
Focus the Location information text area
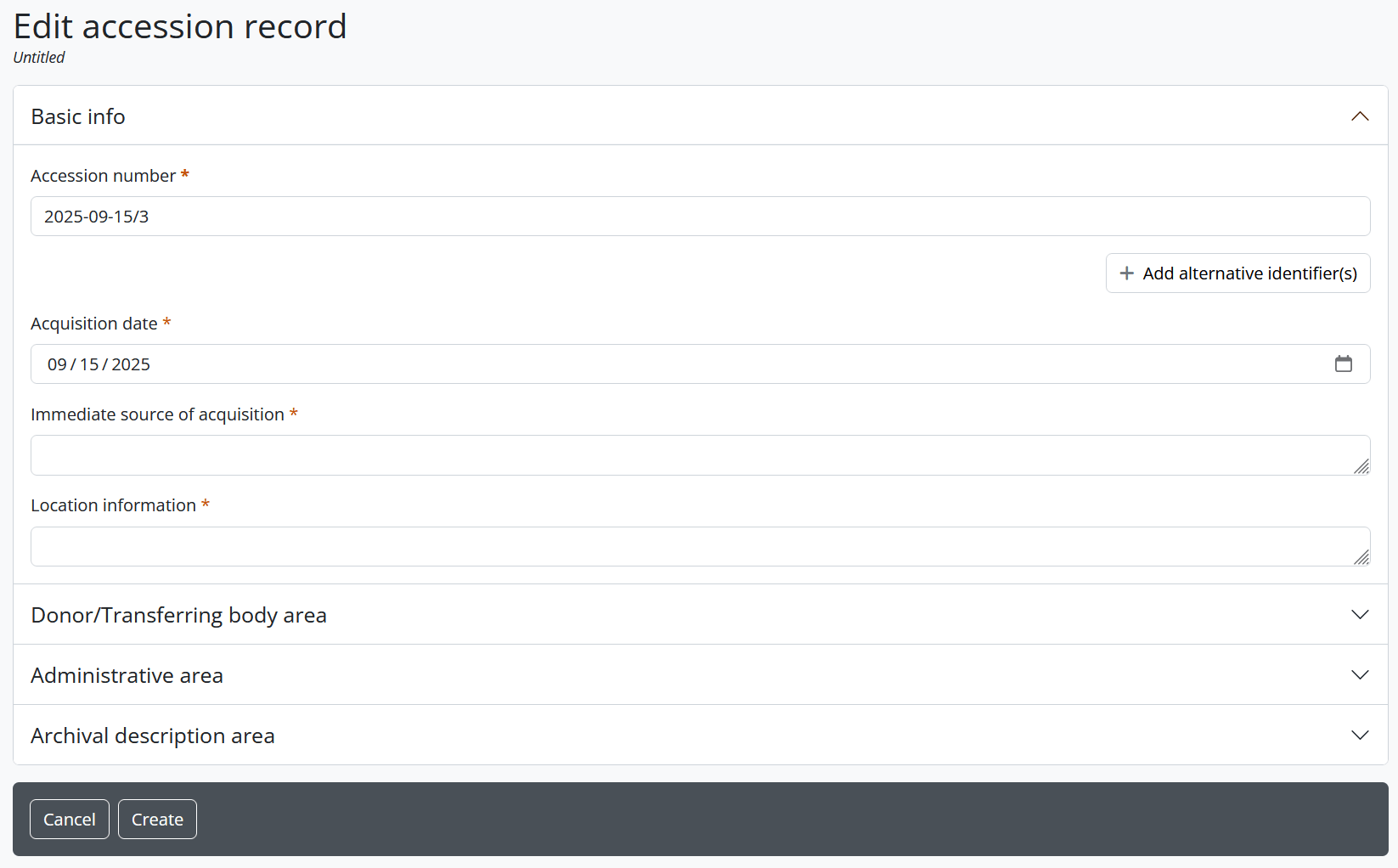(679, 546)
